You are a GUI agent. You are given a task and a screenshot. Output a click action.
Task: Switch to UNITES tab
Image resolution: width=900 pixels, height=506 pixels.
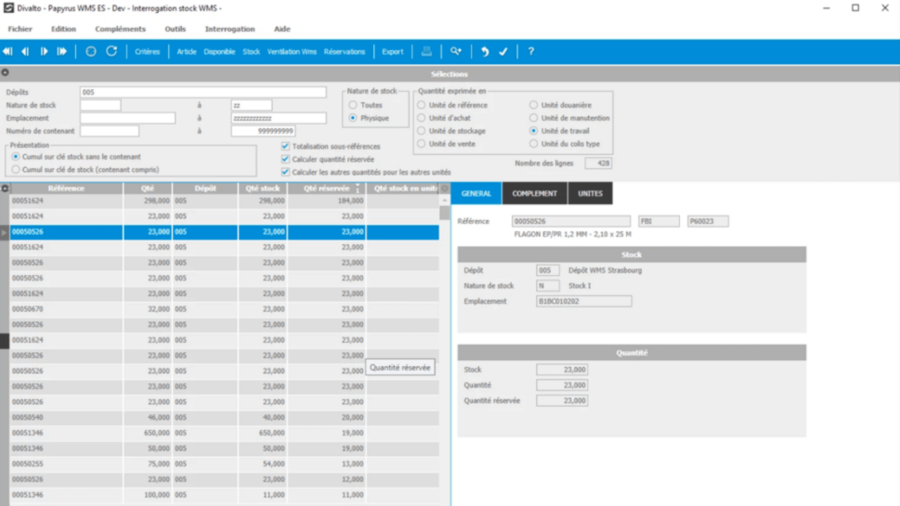[x=590, y=193]
